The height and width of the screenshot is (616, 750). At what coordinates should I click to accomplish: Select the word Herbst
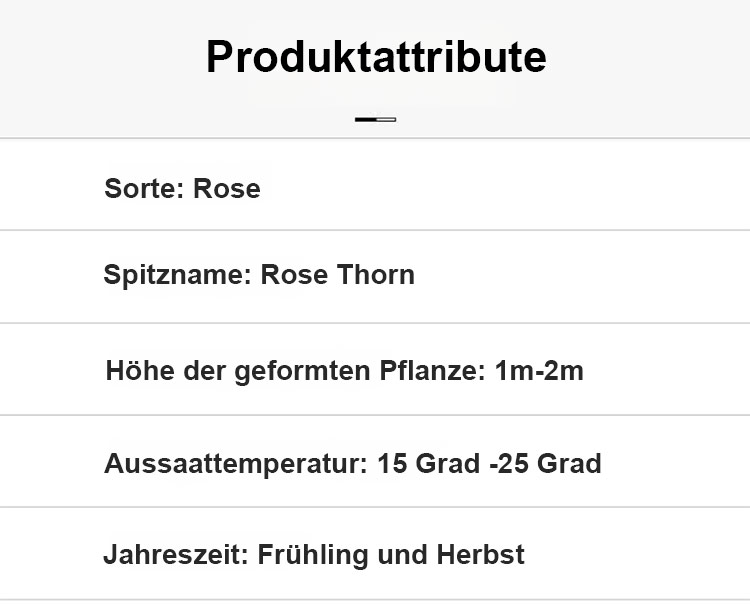click(480, 555)
